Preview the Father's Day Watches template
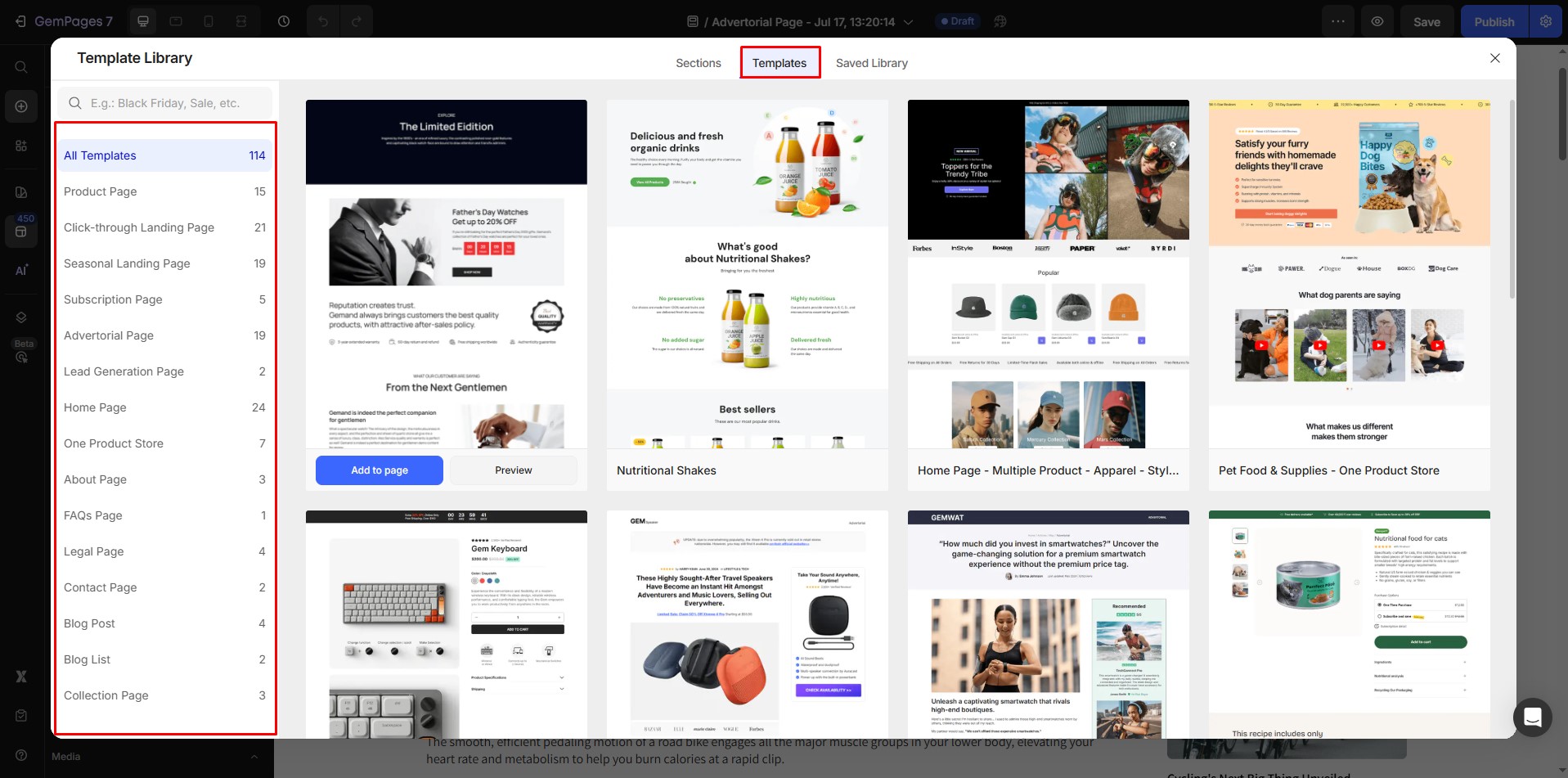 (x=513, y=470)
